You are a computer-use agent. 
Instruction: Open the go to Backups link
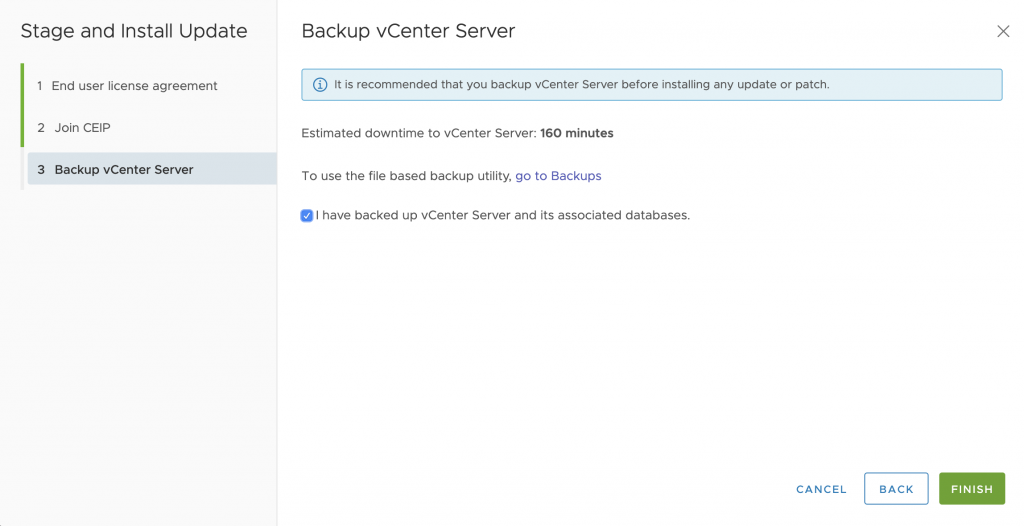click(558, 176)
